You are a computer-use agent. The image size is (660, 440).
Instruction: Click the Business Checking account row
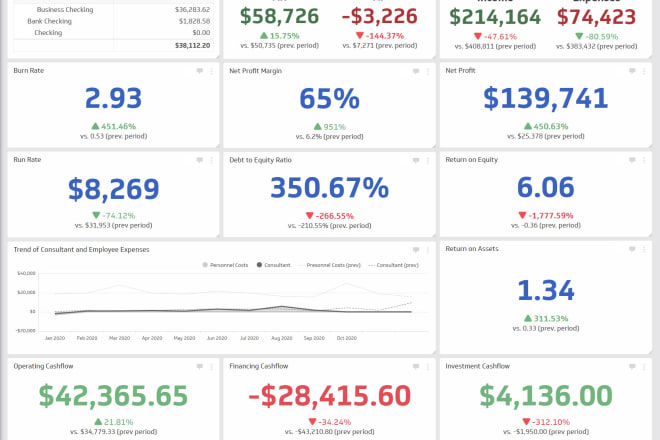click(x=113, y=9)
